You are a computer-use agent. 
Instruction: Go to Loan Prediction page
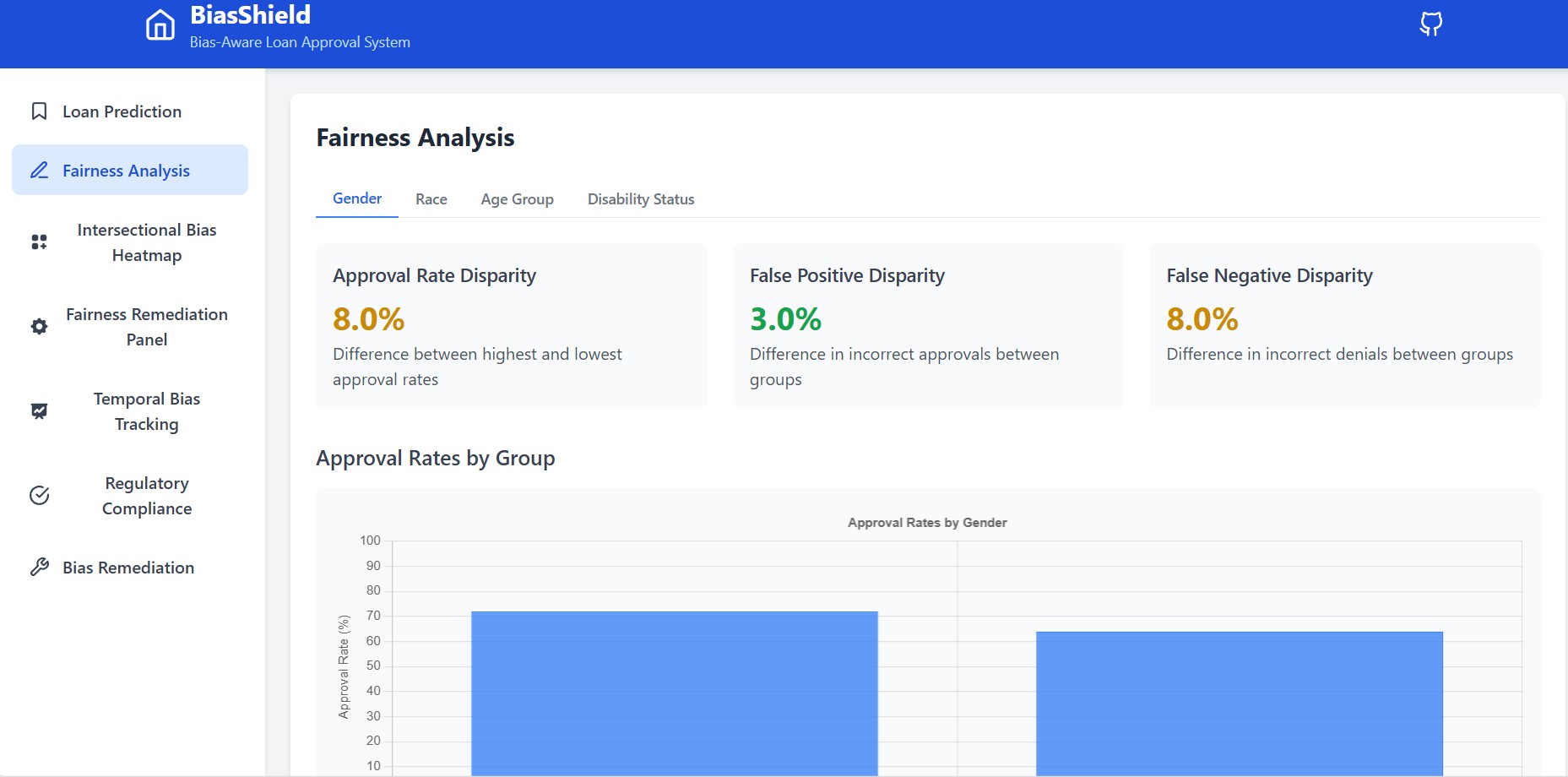(130, 111)
